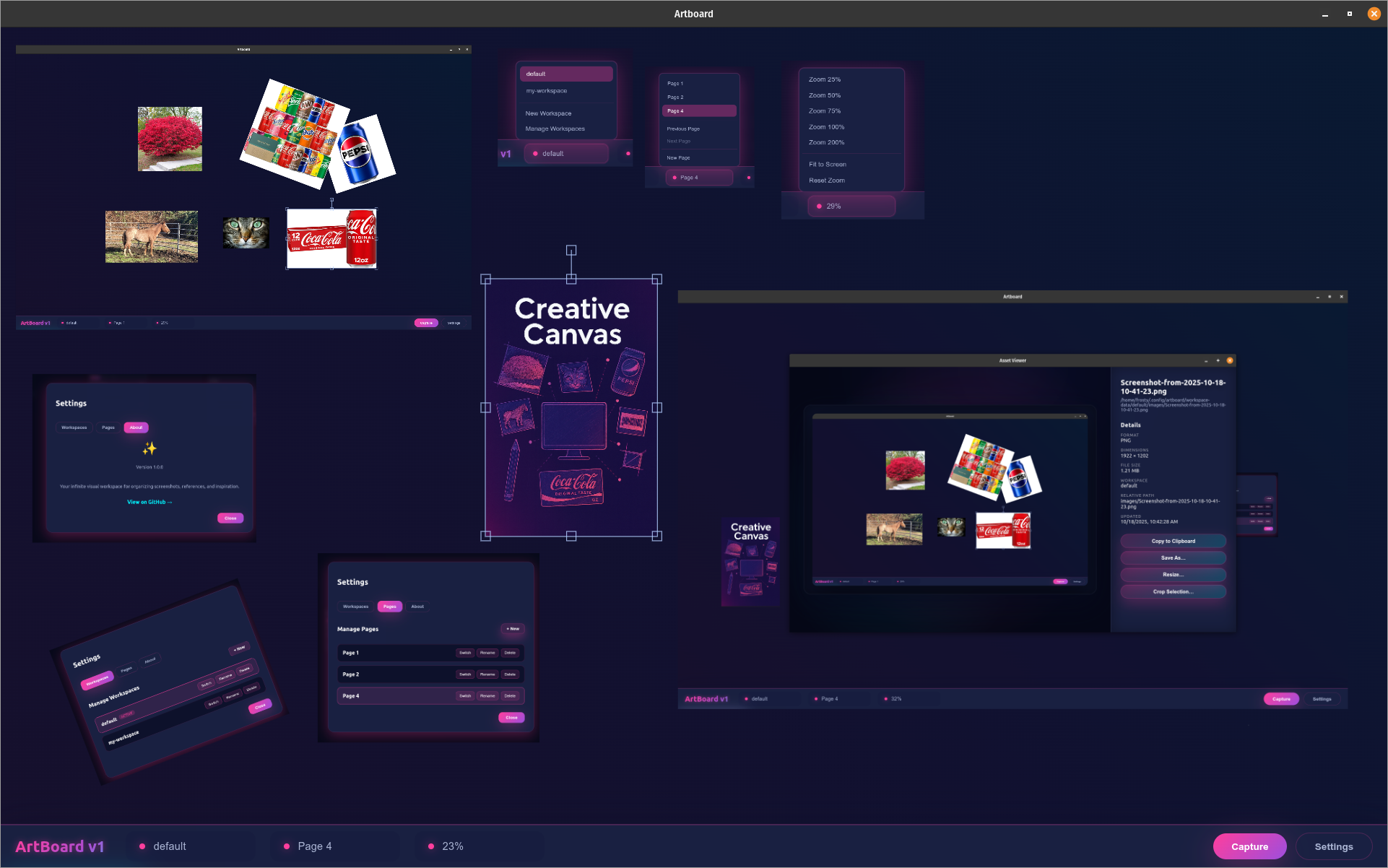1388x868 pixels.
Task: Select the rotated Manage Workspaces settings screenshot
Action: tap(168, 682)
